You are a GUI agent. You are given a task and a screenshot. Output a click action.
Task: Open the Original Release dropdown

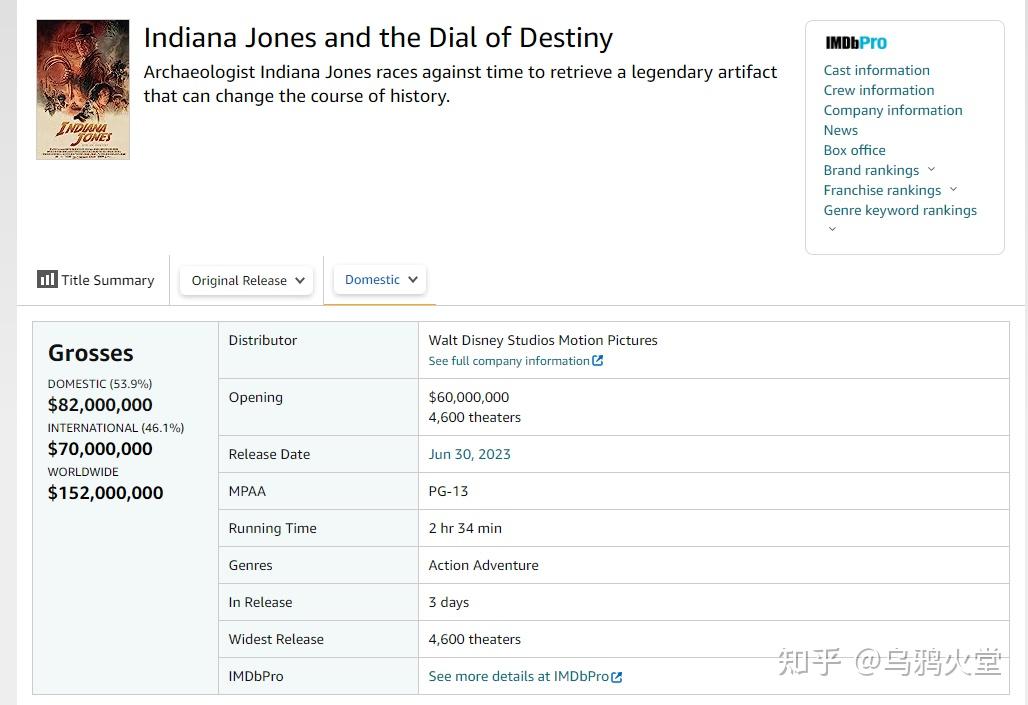tap(247, 281)
